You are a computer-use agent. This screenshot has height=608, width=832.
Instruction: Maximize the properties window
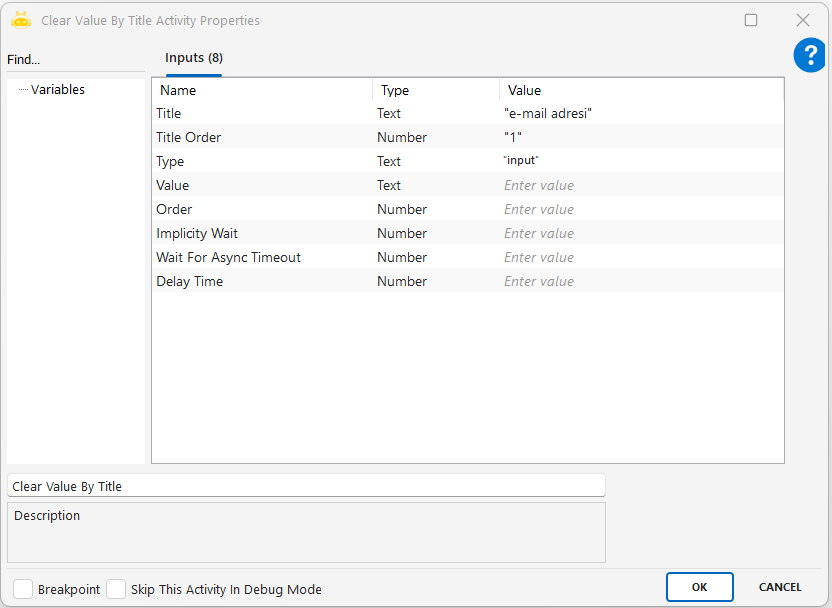point(751,20)
